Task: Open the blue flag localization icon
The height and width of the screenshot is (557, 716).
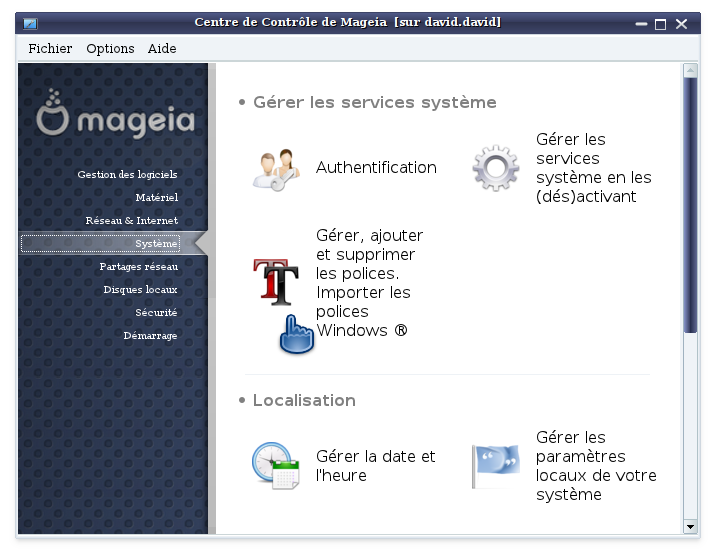Action: coord(496,466)
